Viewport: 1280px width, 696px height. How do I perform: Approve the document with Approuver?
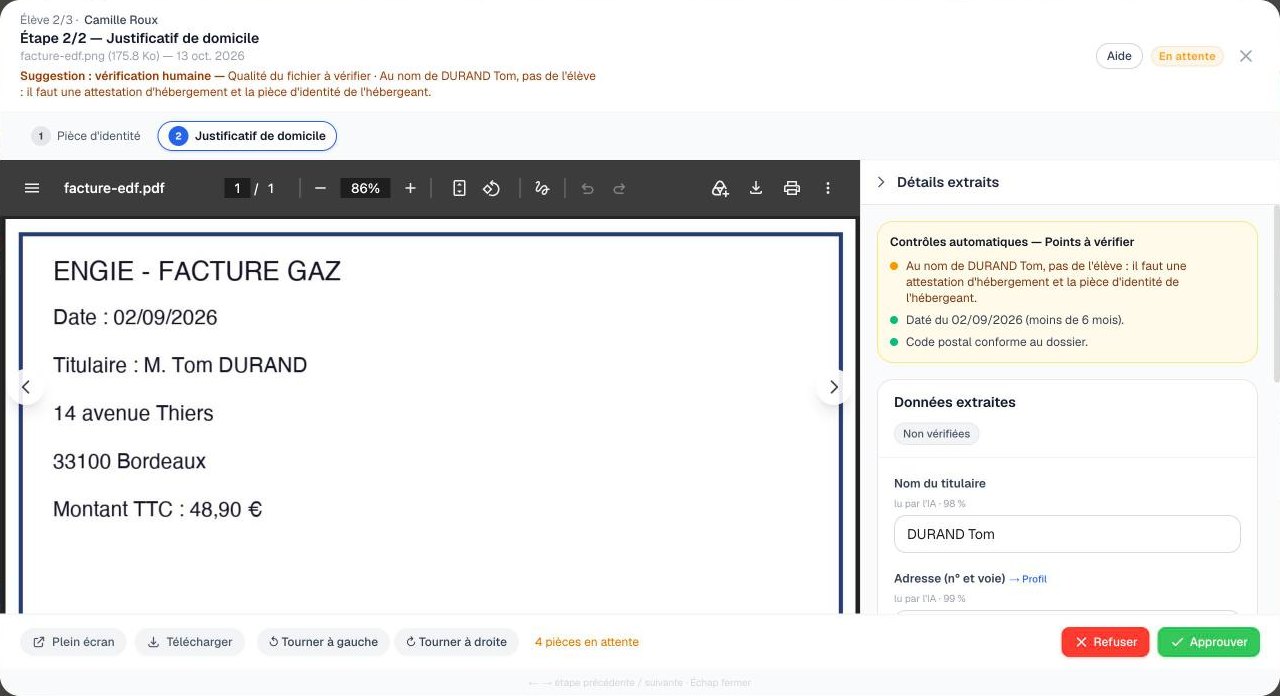(1209, 642)
